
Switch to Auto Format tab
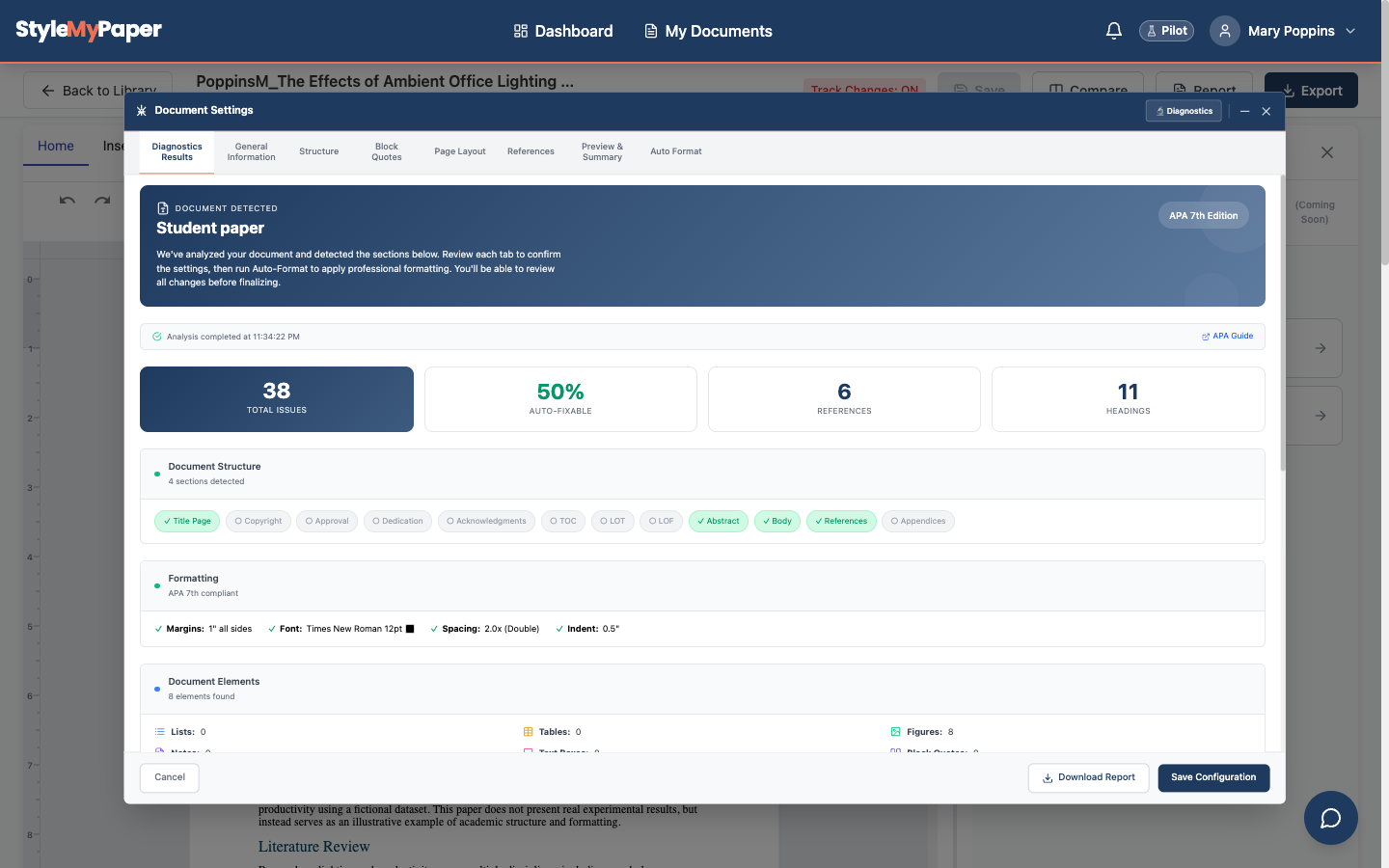(676, 151)
